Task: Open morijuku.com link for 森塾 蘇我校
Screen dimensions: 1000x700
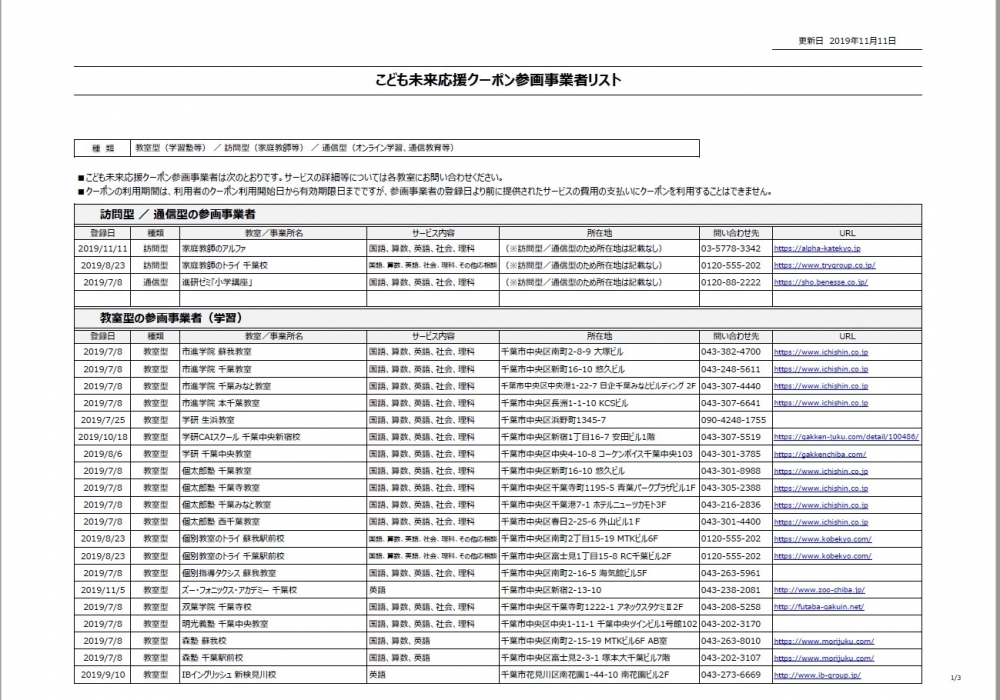Action: (824, 641)
